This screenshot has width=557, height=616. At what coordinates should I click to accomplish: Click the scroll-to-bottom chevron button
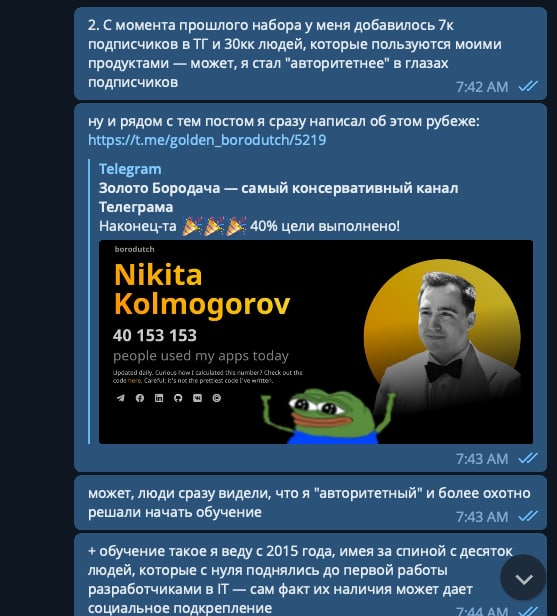pos(523,578)
